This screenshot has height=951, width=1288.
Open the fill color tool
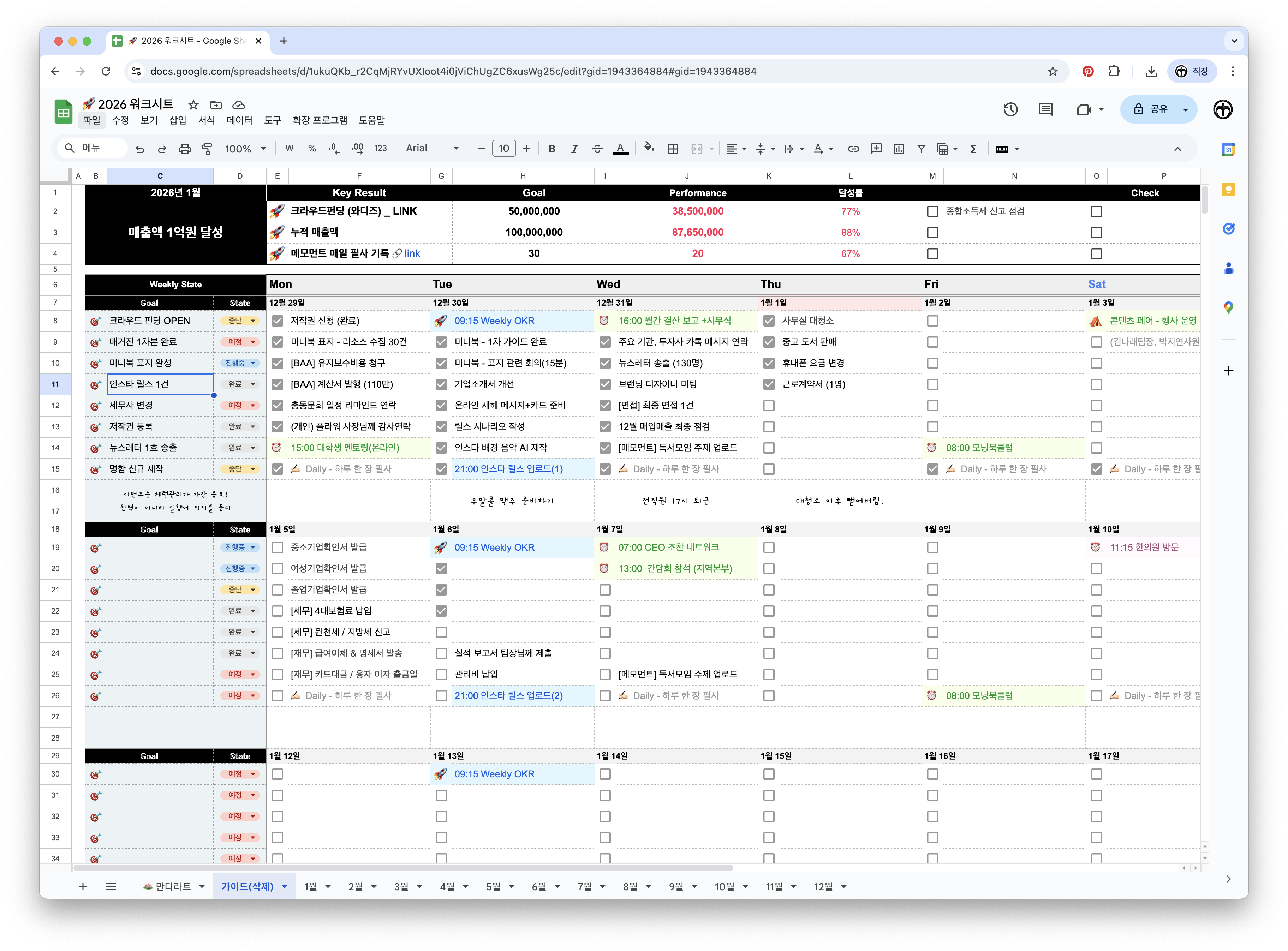pyautogui.click(x=649, y=149)
